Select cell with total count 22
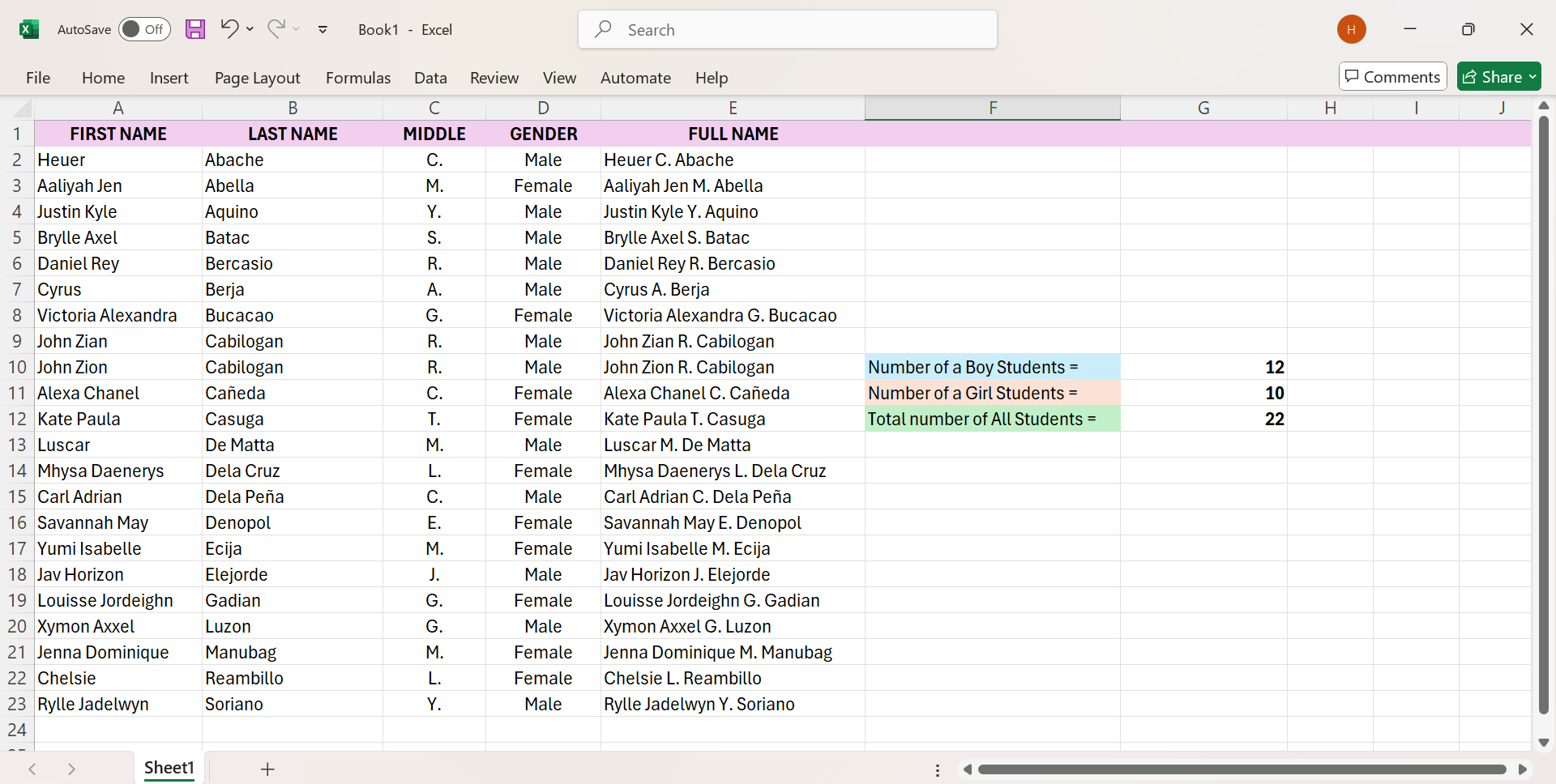Viewport: 1556px width, 784px height. pos(1203,419)
